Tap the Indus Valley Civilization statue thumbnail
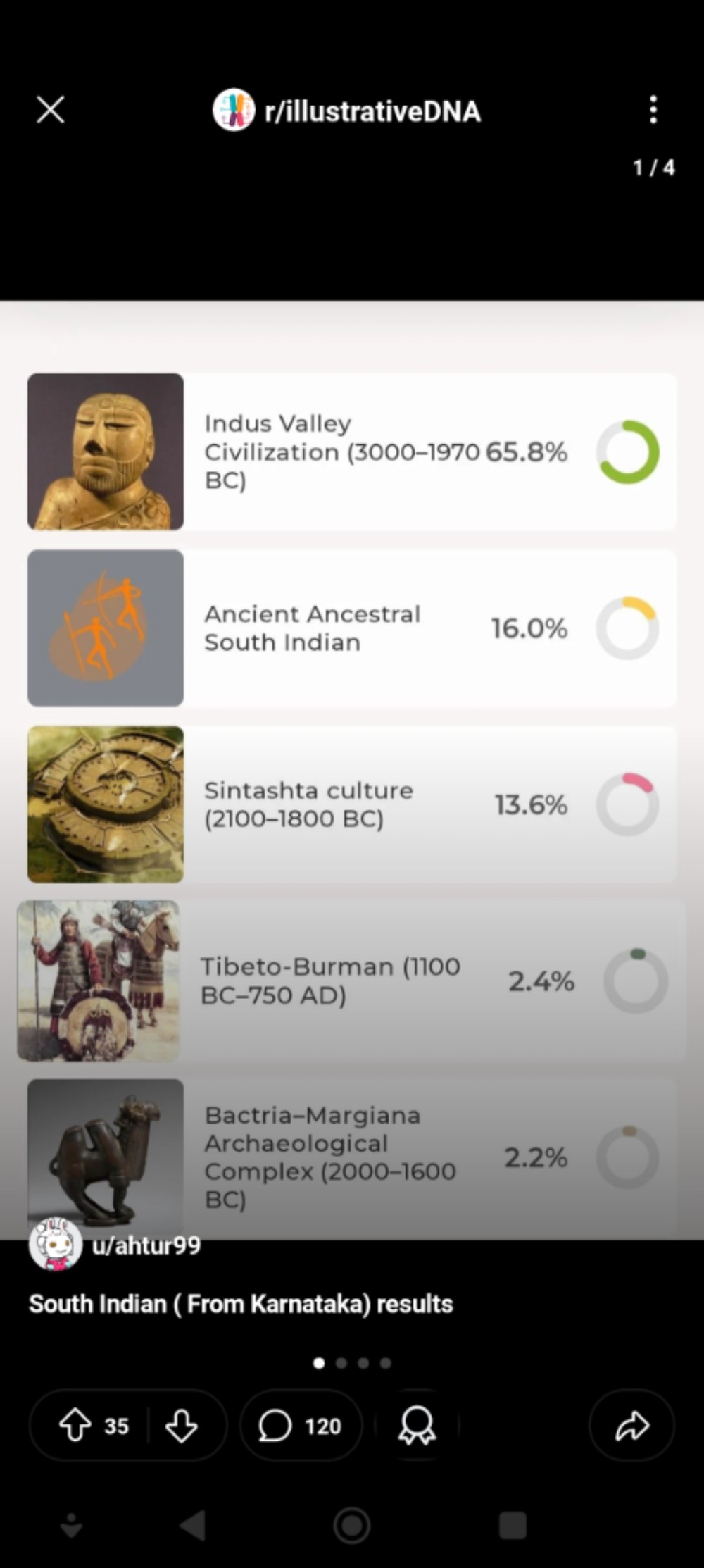 tap(106, 452)
